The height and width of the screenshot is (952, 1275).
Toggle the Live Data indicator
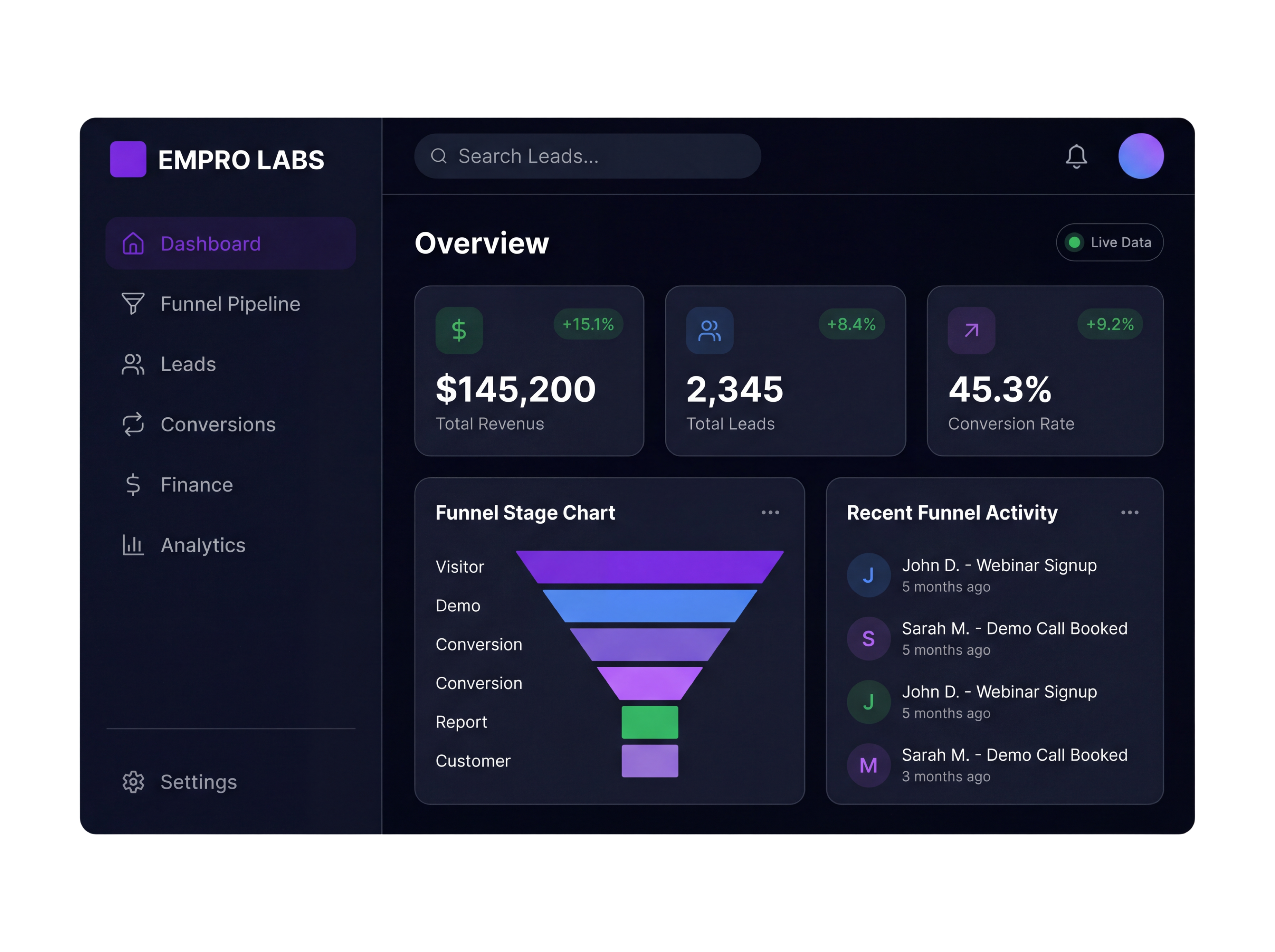1109,242
